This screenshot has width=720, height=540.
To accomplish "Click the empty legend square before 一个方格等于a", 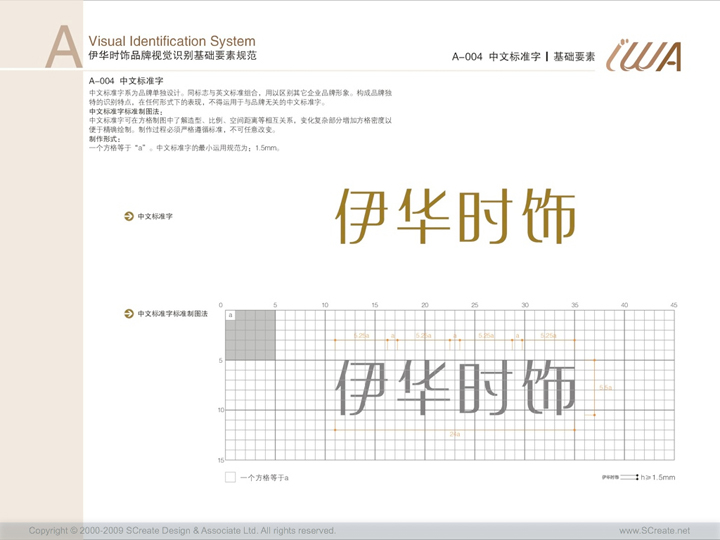I will 231,477.
